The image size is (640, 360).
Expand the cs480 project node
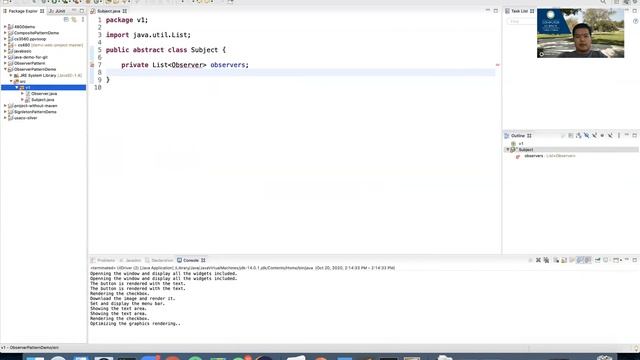5,45
